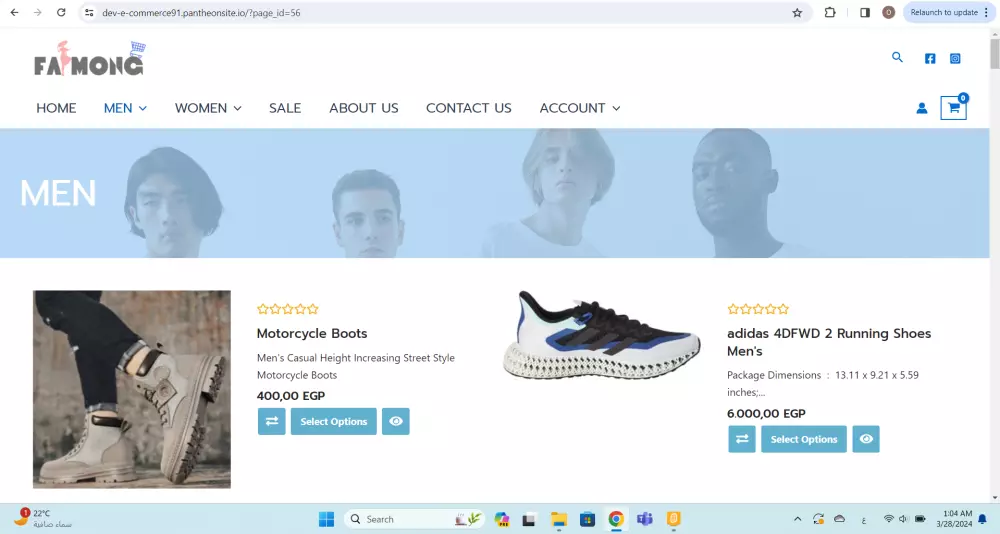This screenshot has width=1000, height=534.
Task: Go forward using browser forward arrow
Action: pyautogui.click(x=38, y=12)
